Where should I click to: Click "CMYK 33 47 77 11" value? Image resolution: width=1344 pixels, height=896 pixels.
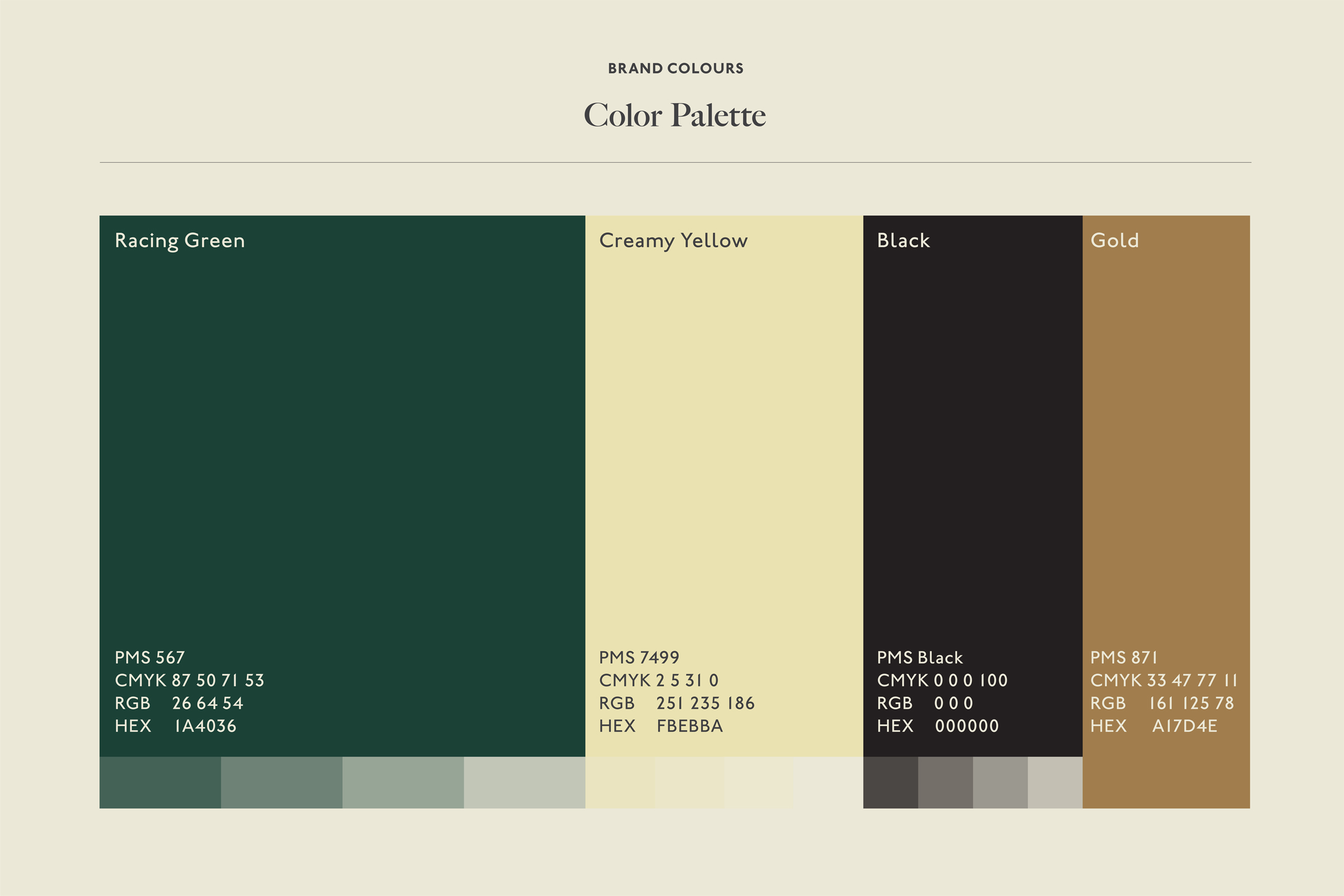click(1164, 680)
